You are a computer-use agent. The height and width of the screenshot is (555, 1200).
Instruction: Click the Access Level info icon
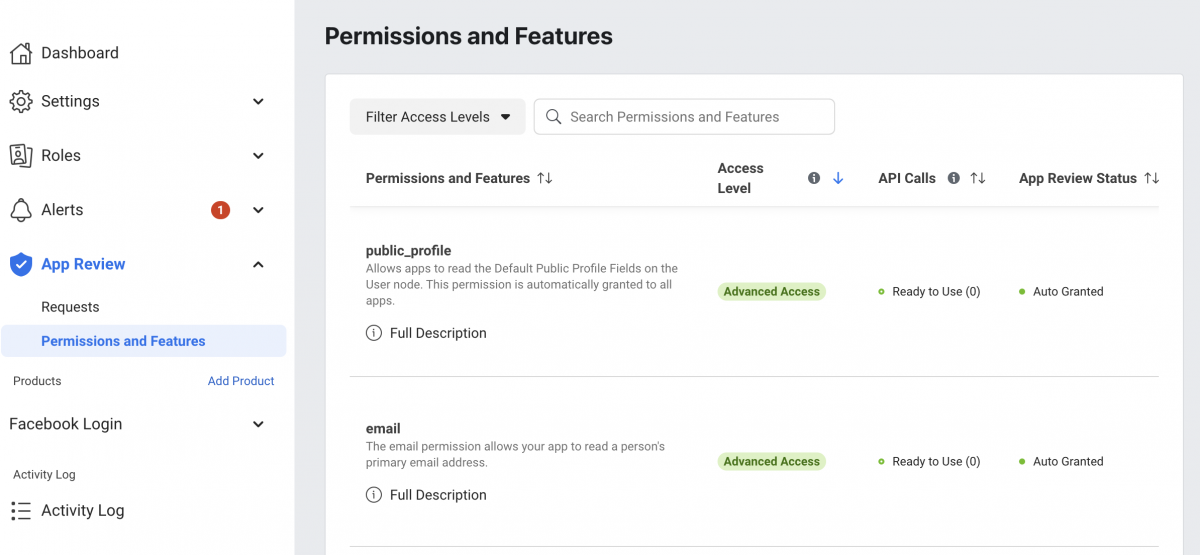click(814, 178)
